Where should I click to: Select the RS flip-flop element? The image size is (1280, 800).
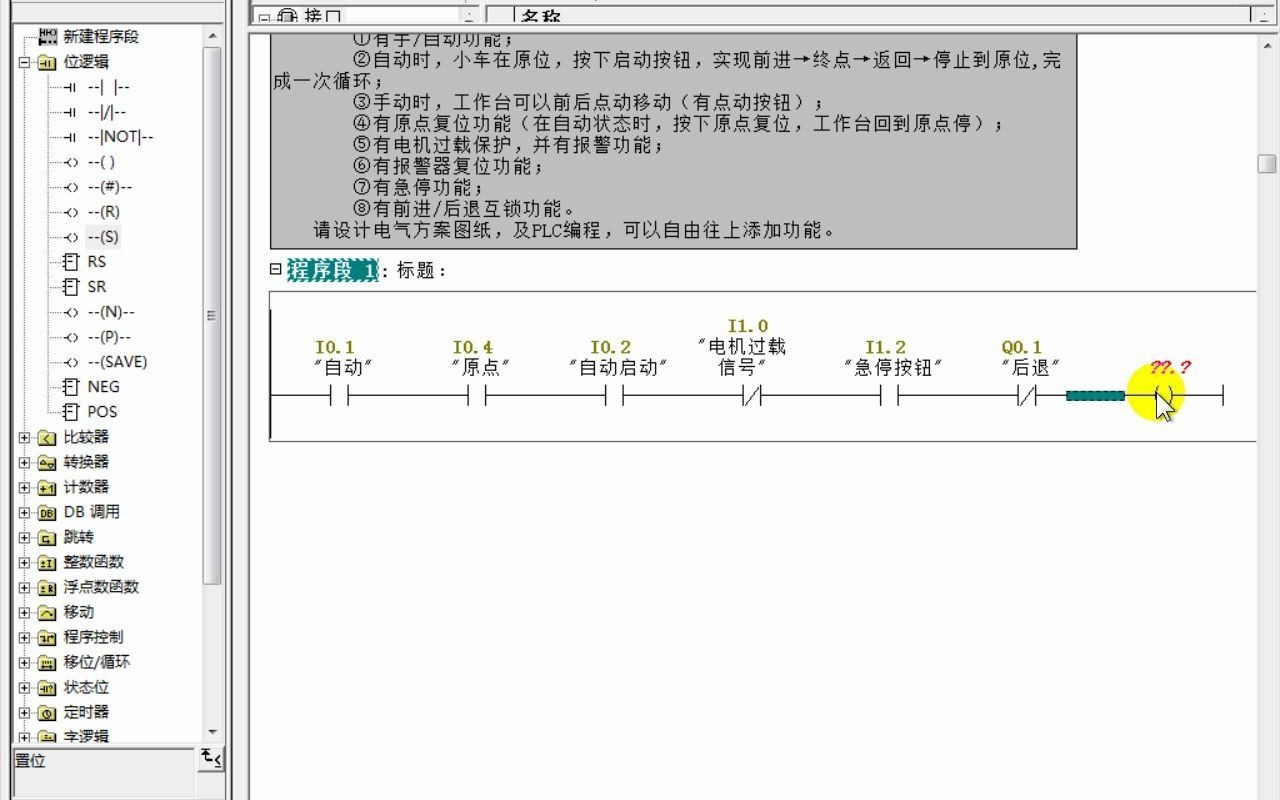[96, 262]
